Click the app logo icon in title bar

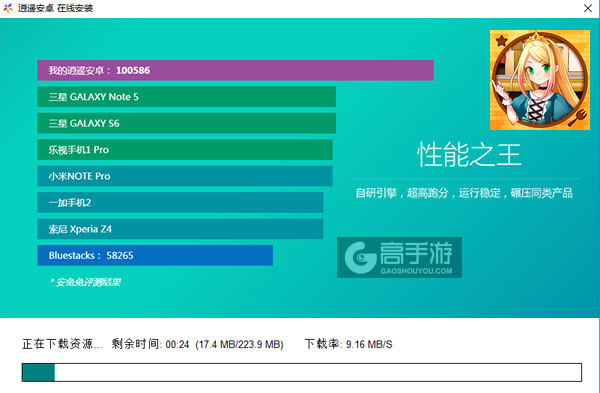click(8, 8)
